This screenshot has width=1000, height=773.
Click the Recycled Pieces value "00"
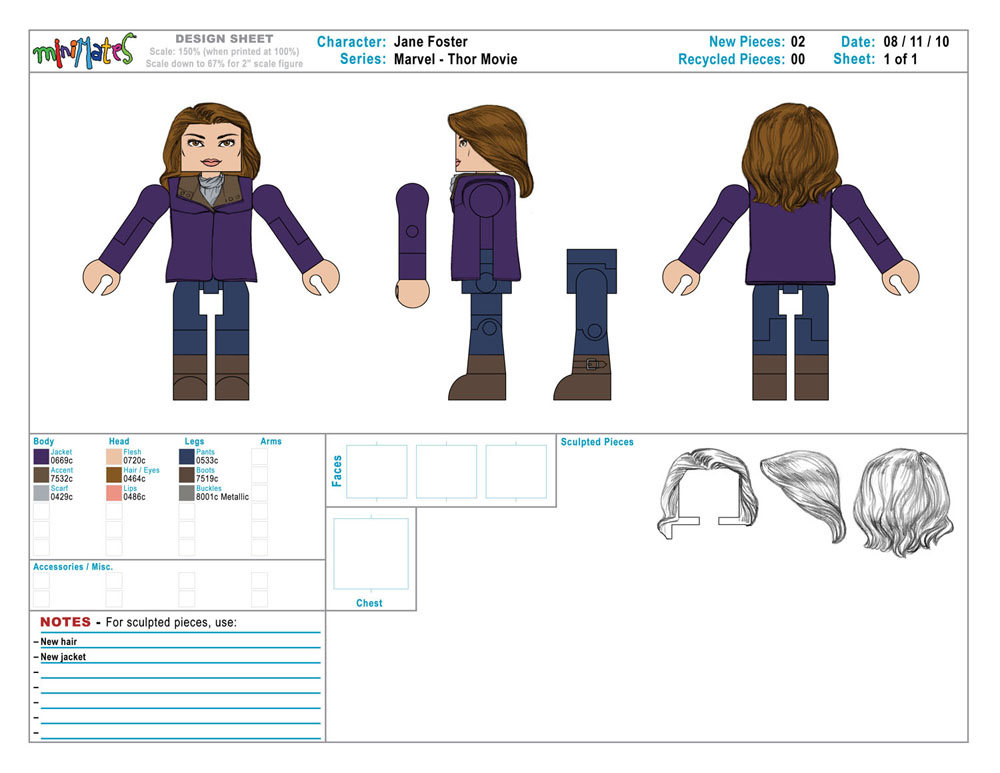coord(798,59)
